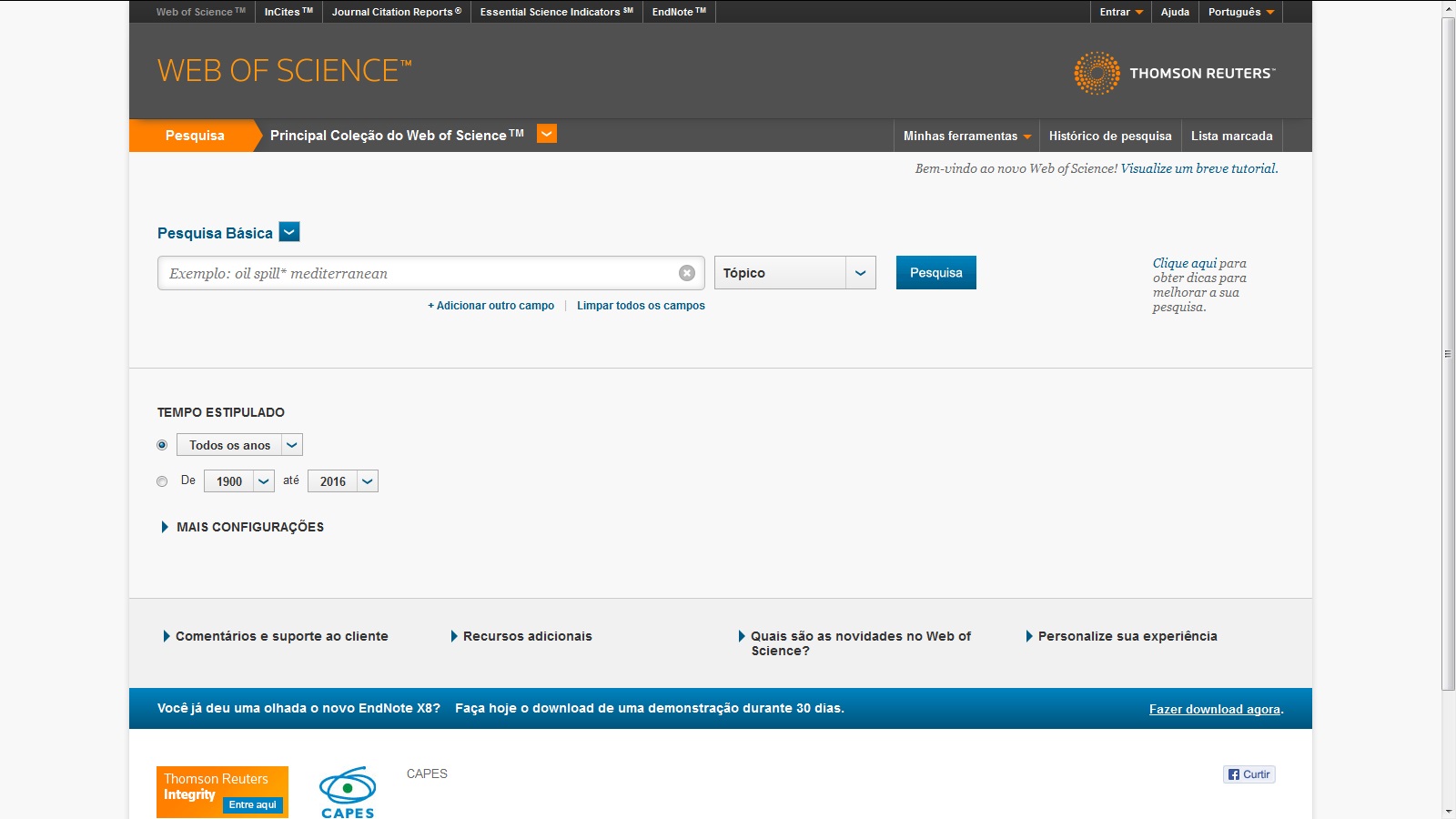Clear the search field with the X icon
Viewport: 1456px width, 819px height.
687,273
